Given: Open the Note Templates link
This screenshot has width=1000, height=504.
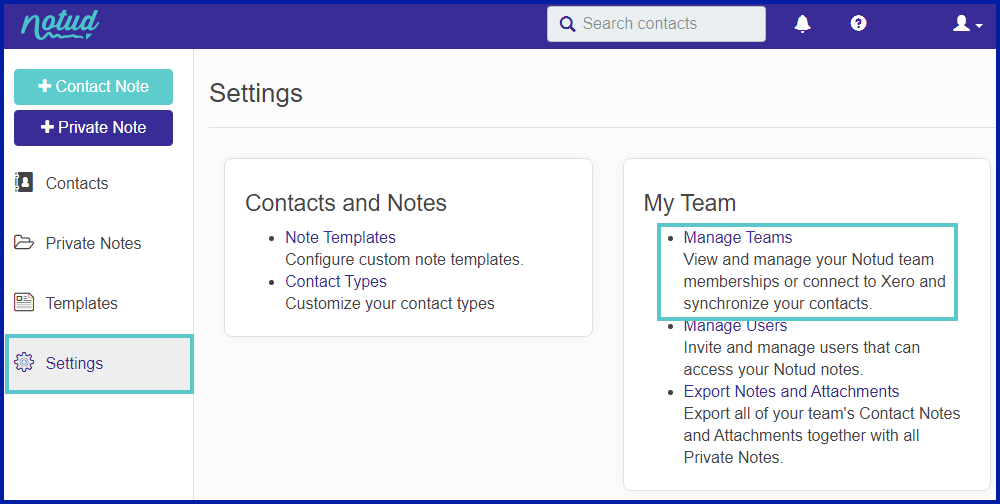Looking at the screenshot, I should pos(340,237).
